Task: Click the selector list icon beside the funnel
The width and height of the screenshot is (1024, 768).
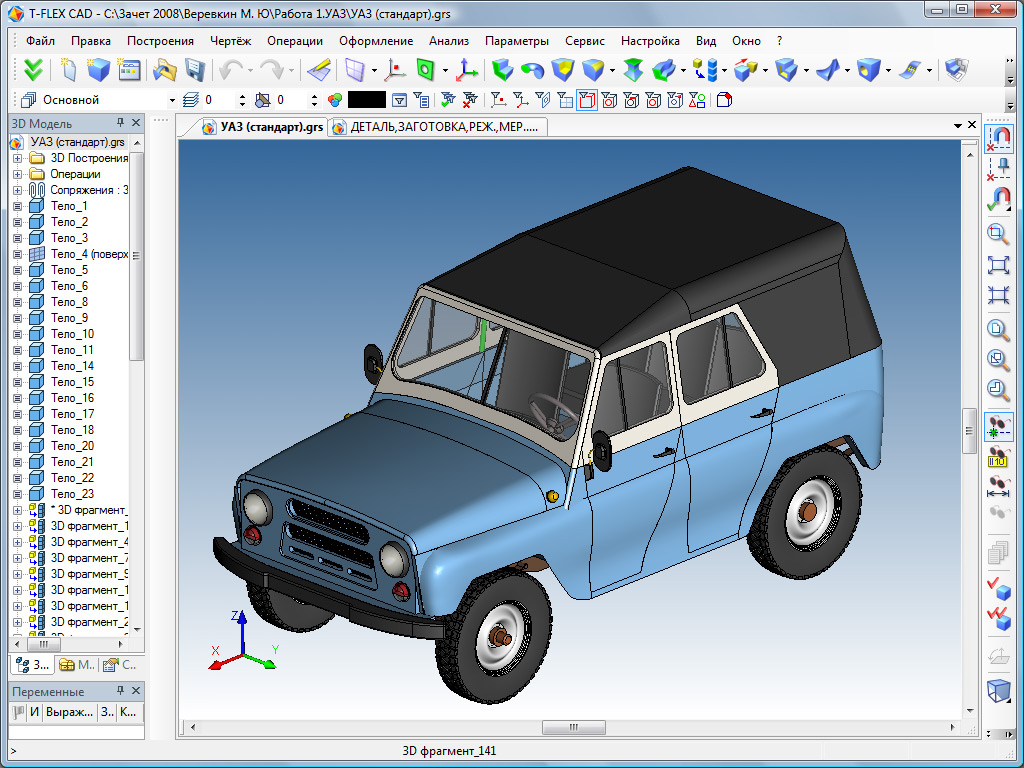Action: pos(421,101)
